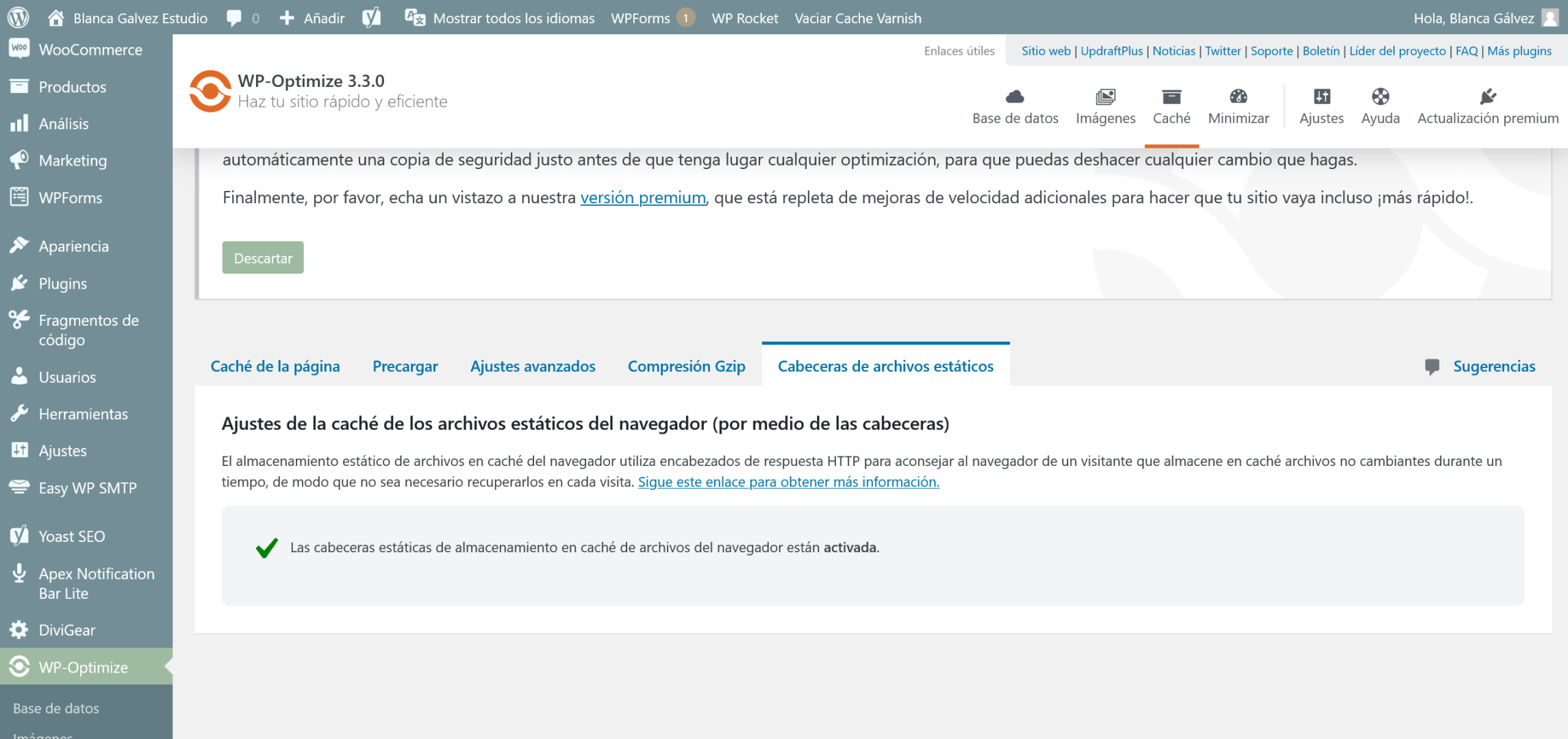This screenshot has width=1568, height=739.
Task: Open the Yoast icon in admin bar
Action: tap(371, 18)
